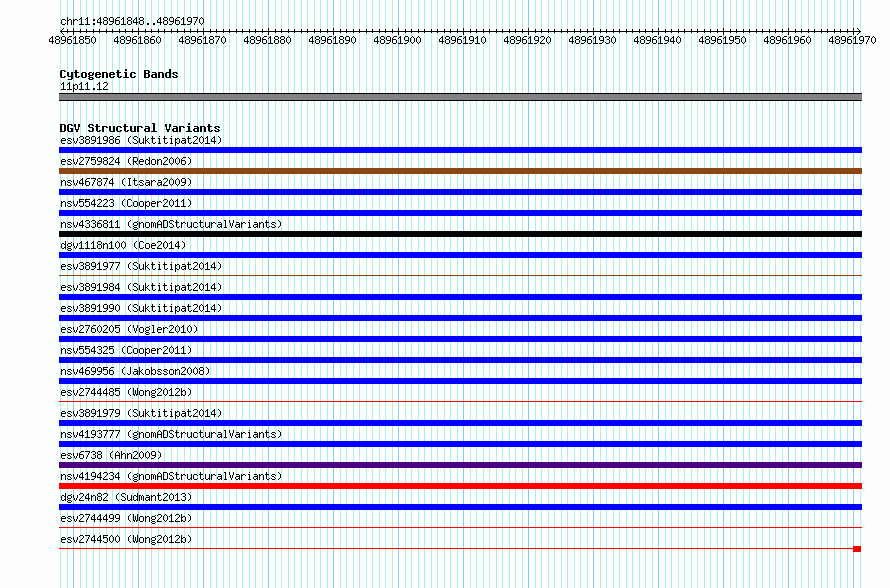This screenshot has width=890, height=588.
Task: Click the esv3891986 (Suktitipat2014) variant label
Action: coord(141,140)
